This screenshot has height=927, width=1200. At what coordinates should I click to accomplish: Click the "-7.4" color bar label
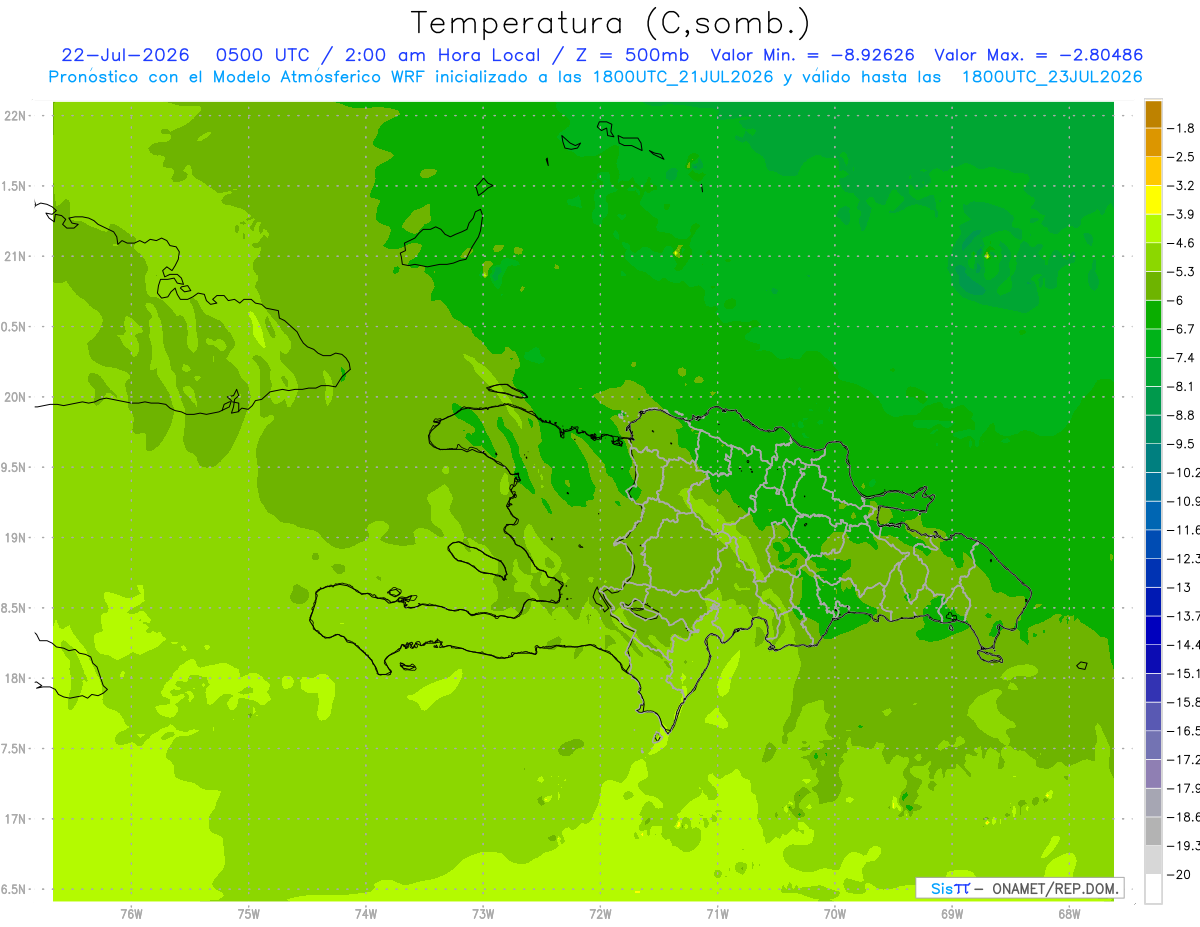1181,358
